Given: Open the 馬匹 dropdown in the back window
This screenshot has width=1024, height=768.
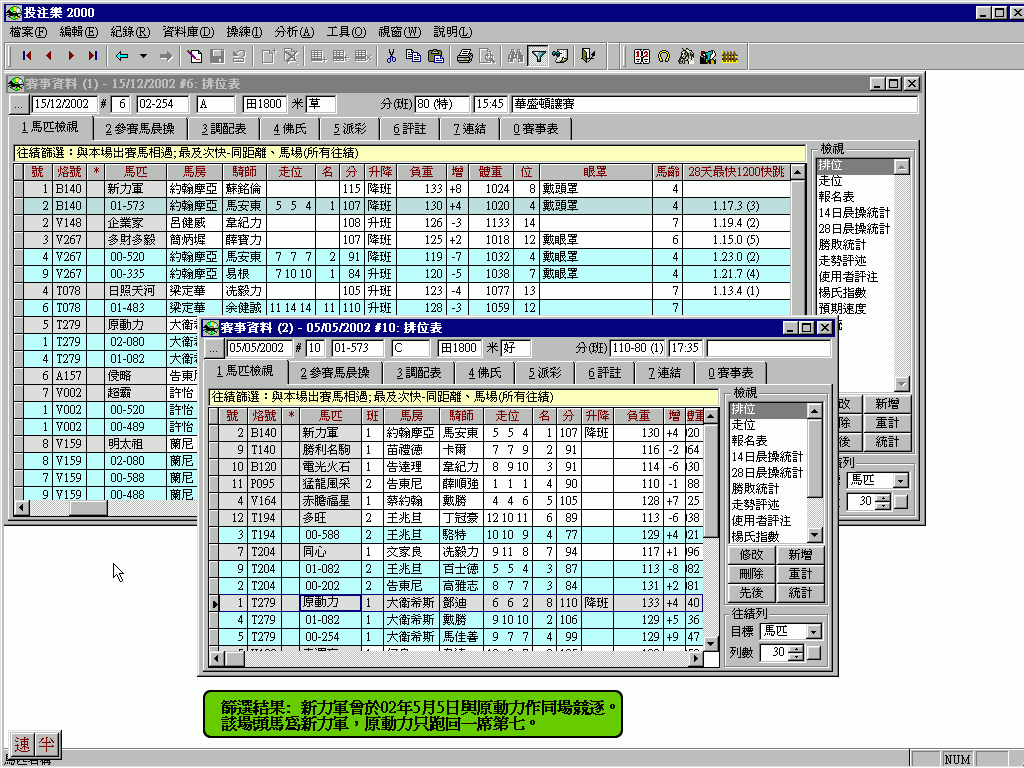Looking at the screenshot, I should tap(901, 481).
